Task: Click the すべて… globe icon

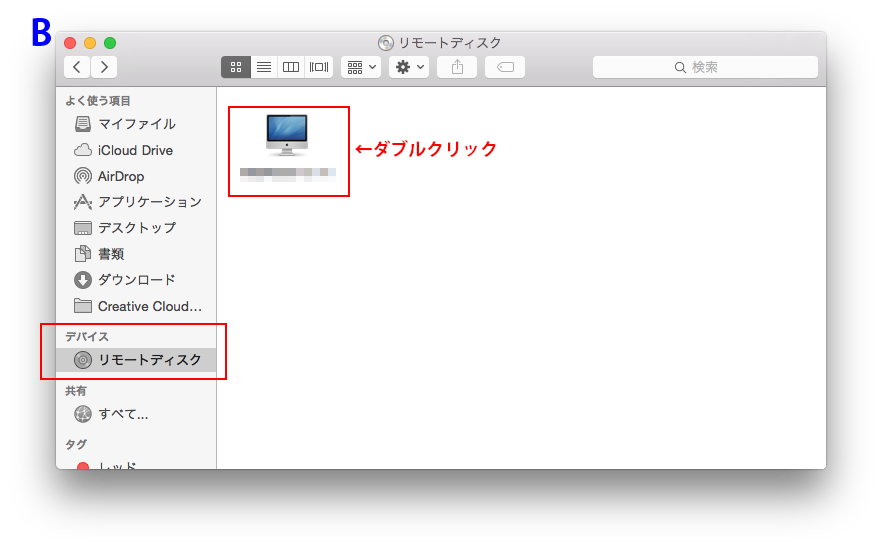Action: tap(83, 414)
